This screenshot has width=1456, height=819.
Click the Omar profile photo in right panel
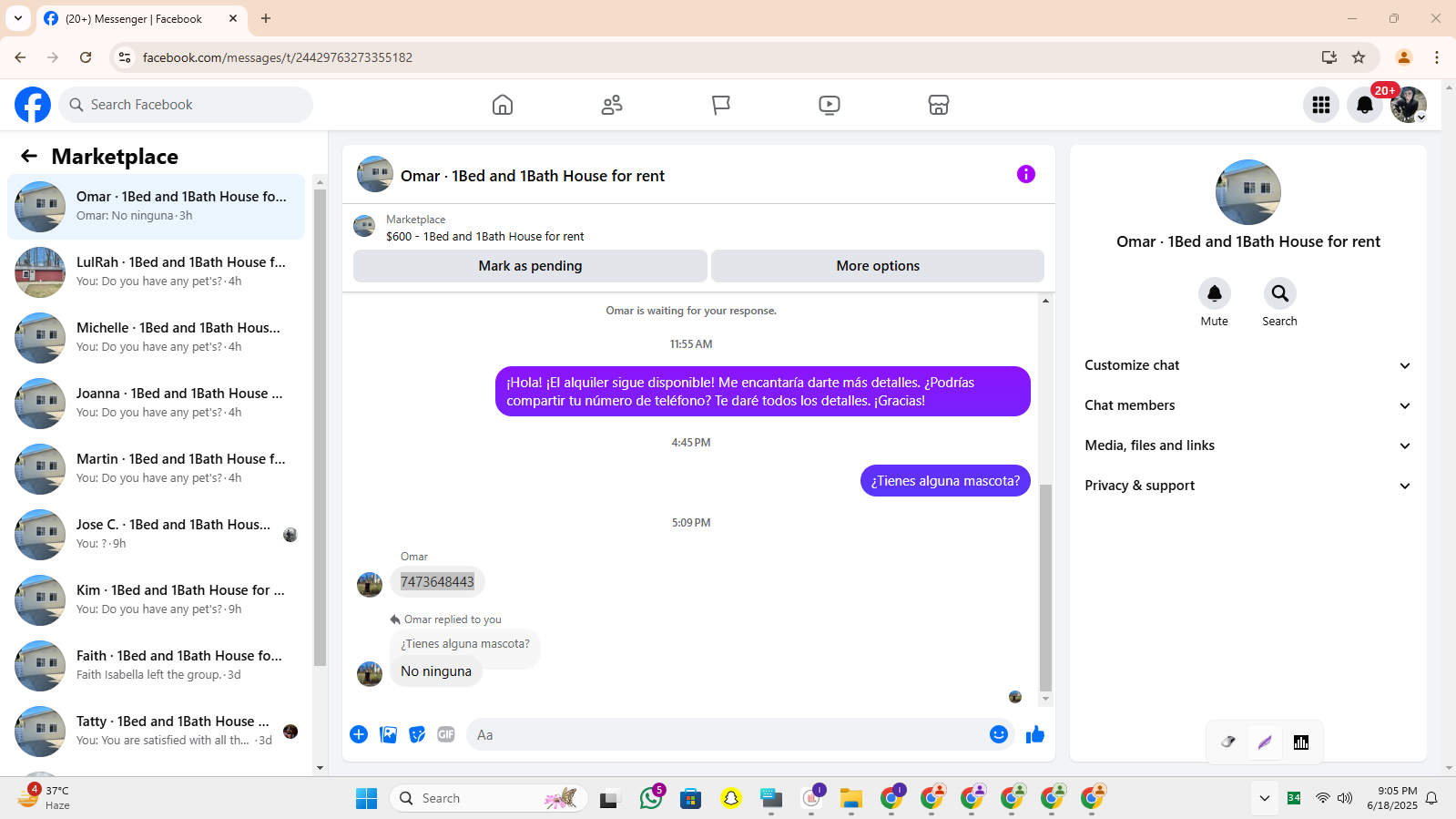coord(1248,192)
